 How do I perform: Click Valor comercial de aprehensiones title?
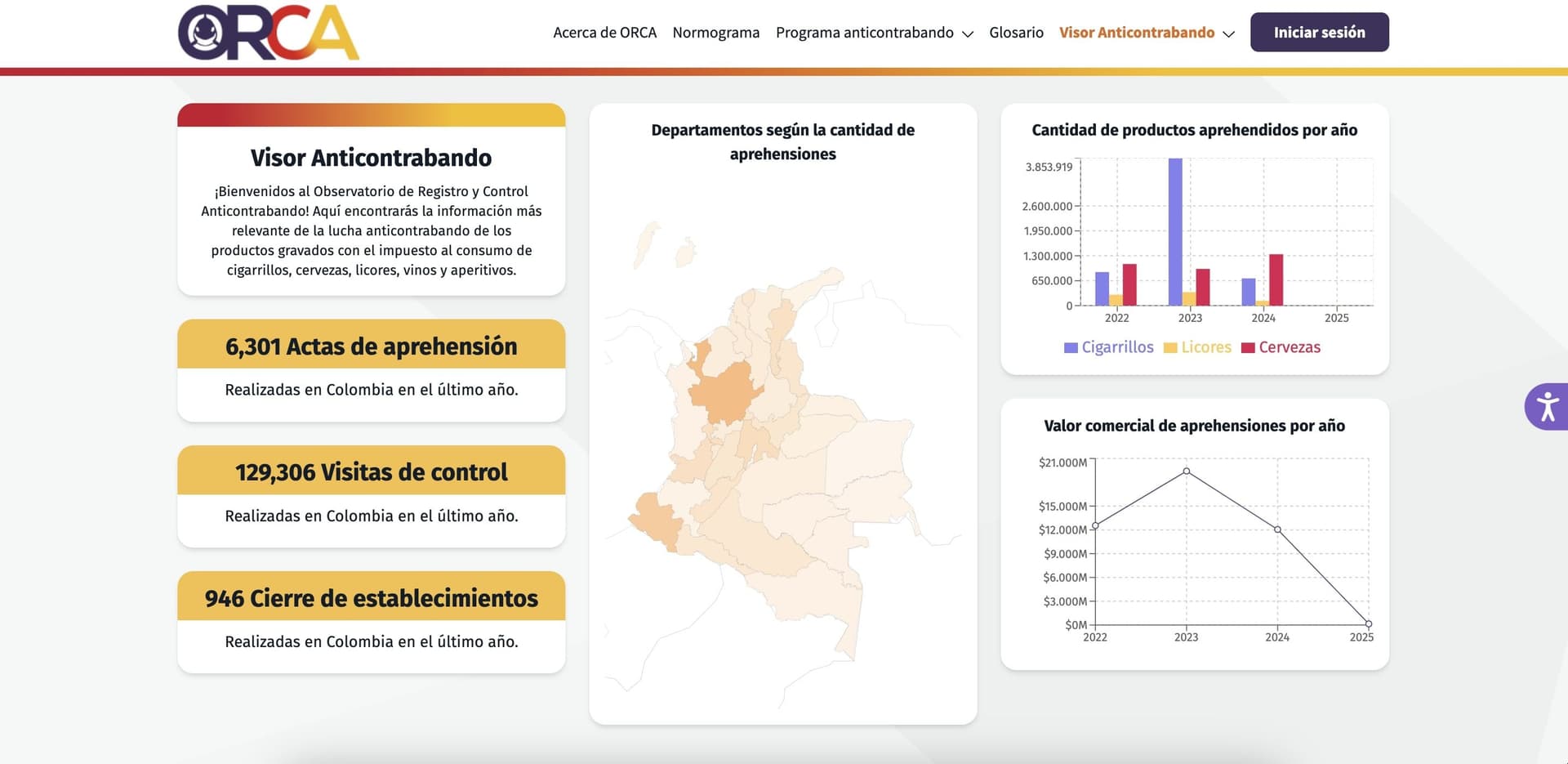(1194, 426)
